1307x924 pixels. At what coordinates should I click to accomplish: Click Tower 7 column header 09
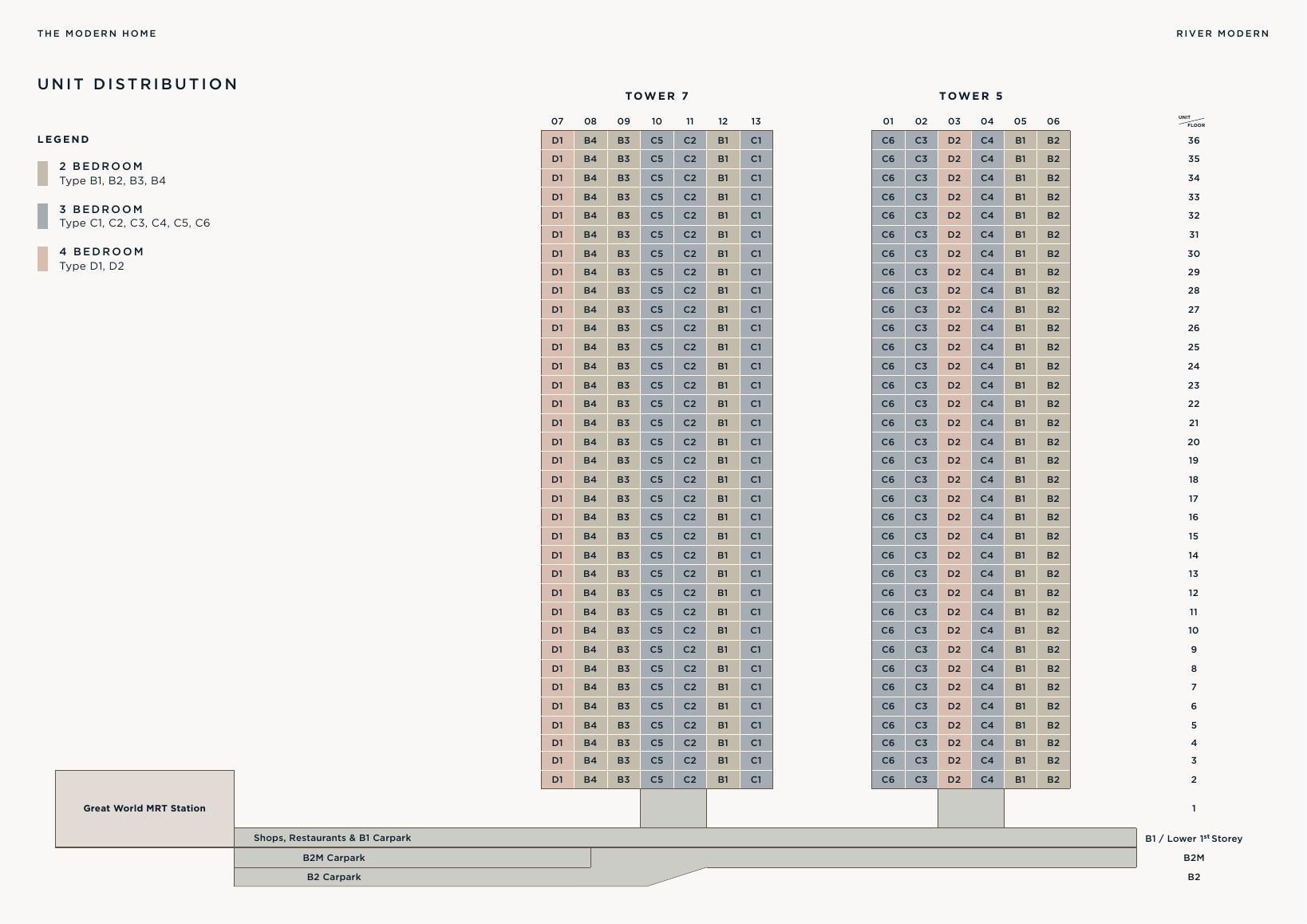623,121
